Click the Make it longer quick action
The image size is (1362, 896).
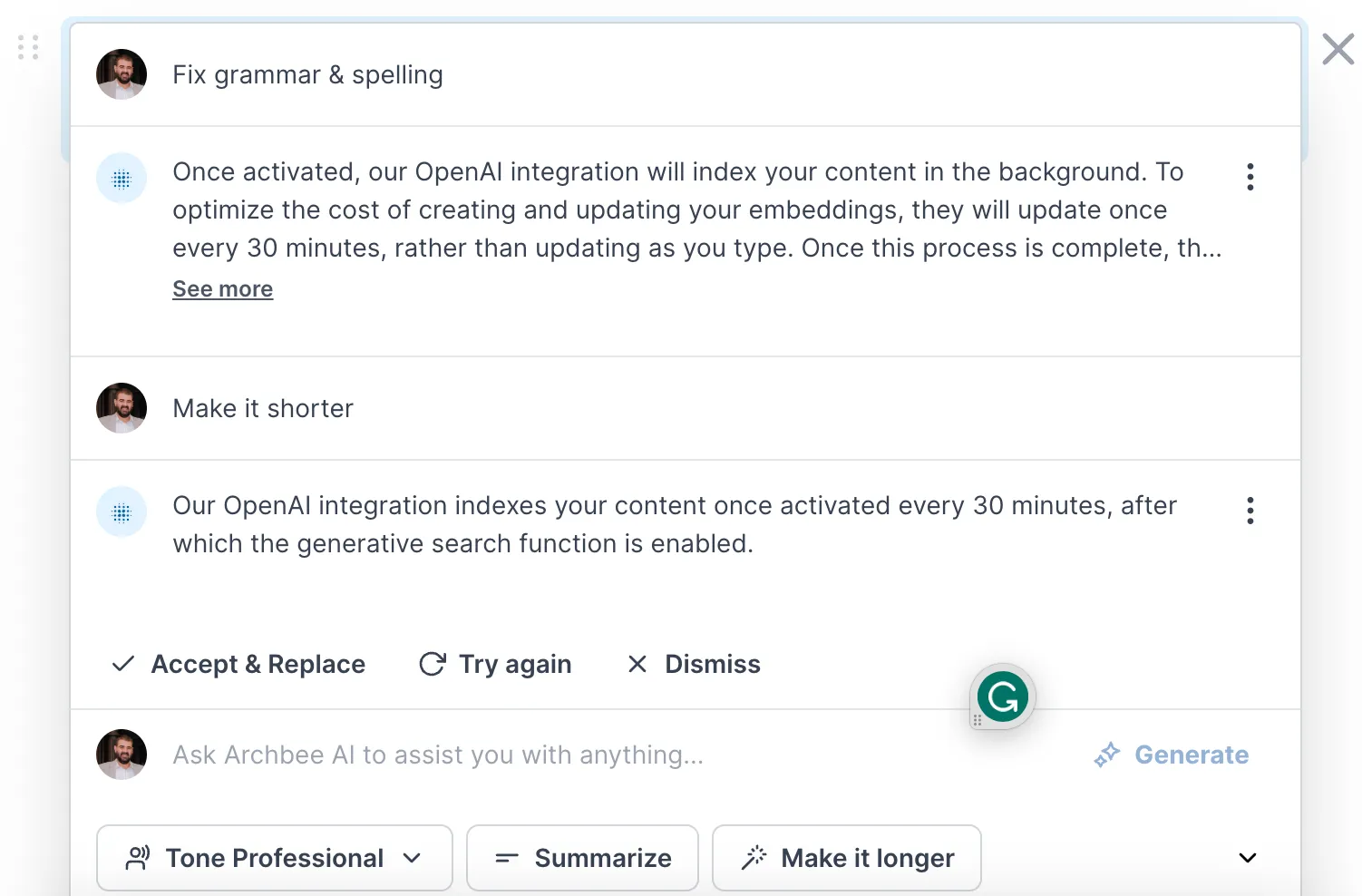pyautogui.click(x=847, y=858)
